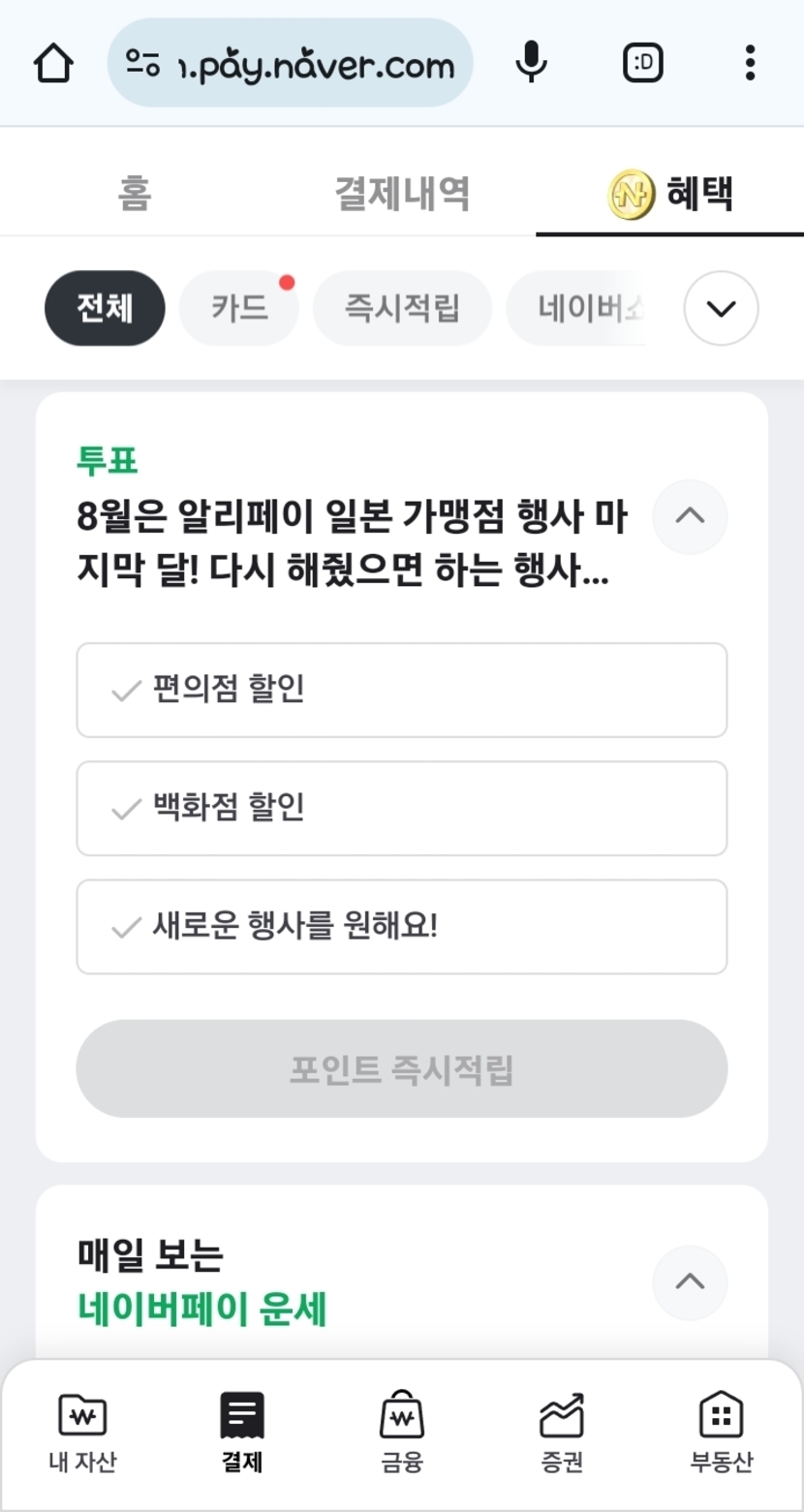Viewport: 804px width, 1512px height.
Task: Switch to the 결제내역 tab
Action: tap(402, 193)
